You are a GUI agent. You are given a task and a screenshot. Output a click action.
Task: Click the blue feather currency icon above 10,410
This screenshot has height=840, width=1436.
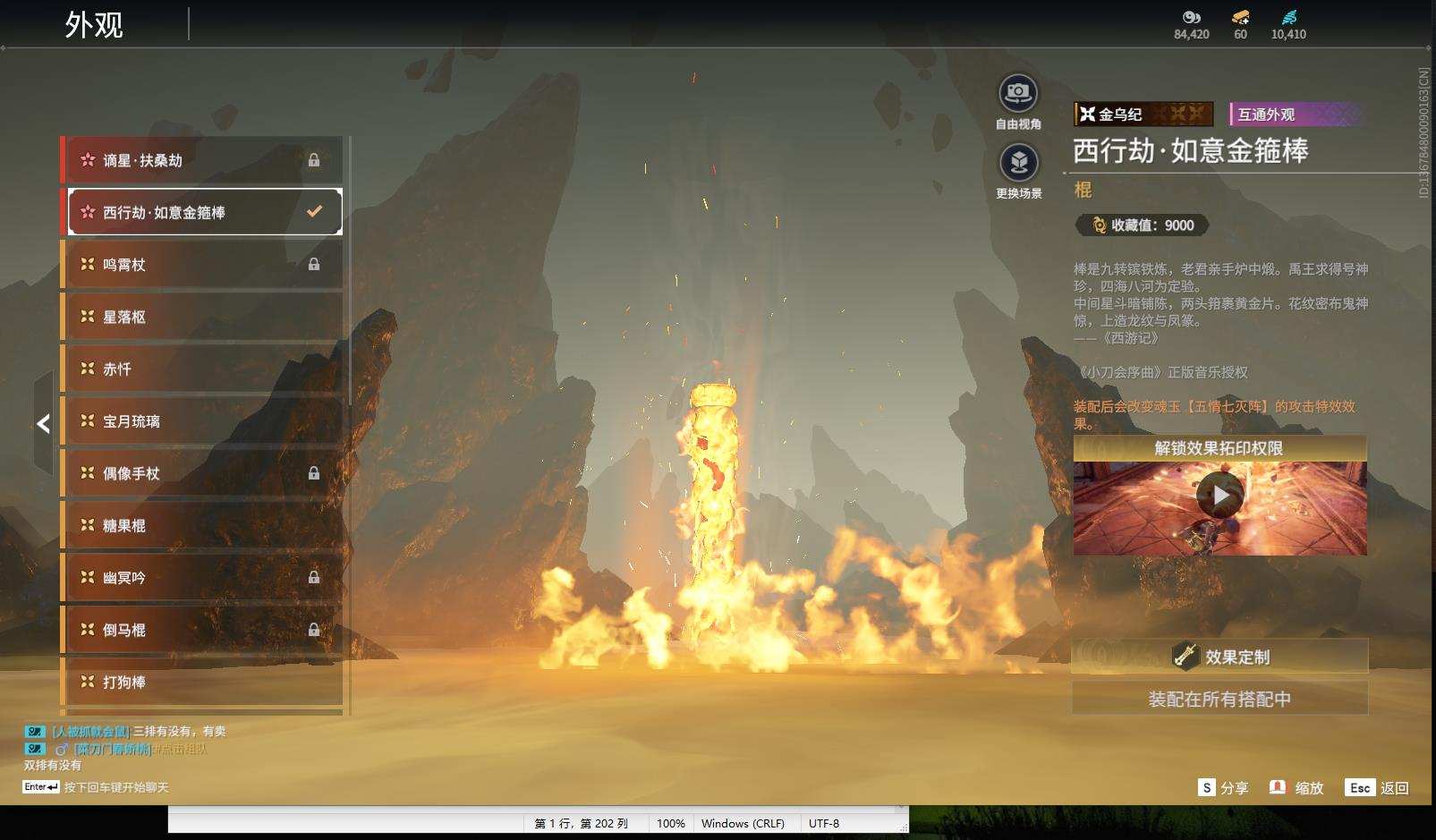pyautogui.click(x=1288, y=17)
